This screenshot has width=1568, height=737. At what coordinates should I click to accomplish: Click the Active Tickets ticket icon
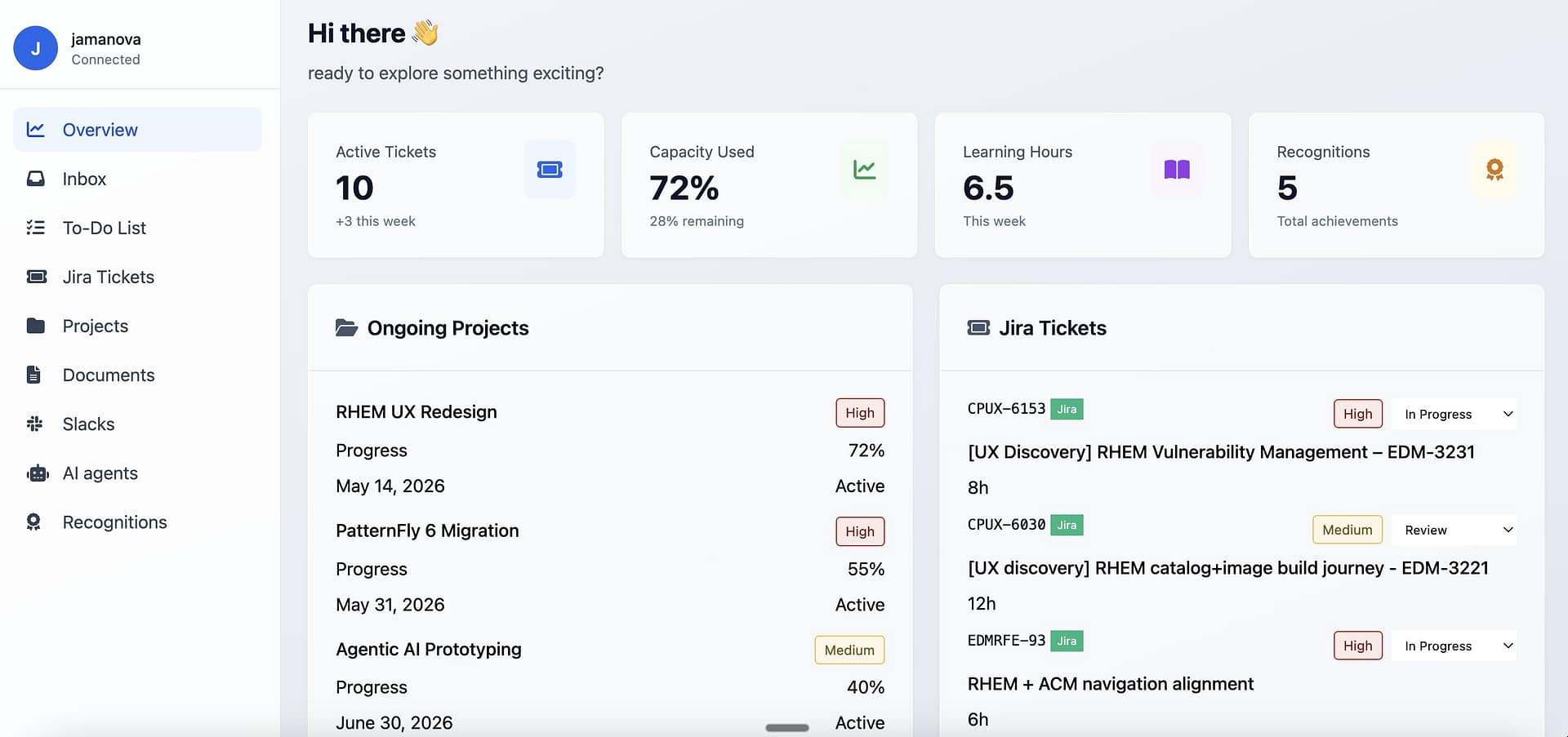click(x=550, y=170)
